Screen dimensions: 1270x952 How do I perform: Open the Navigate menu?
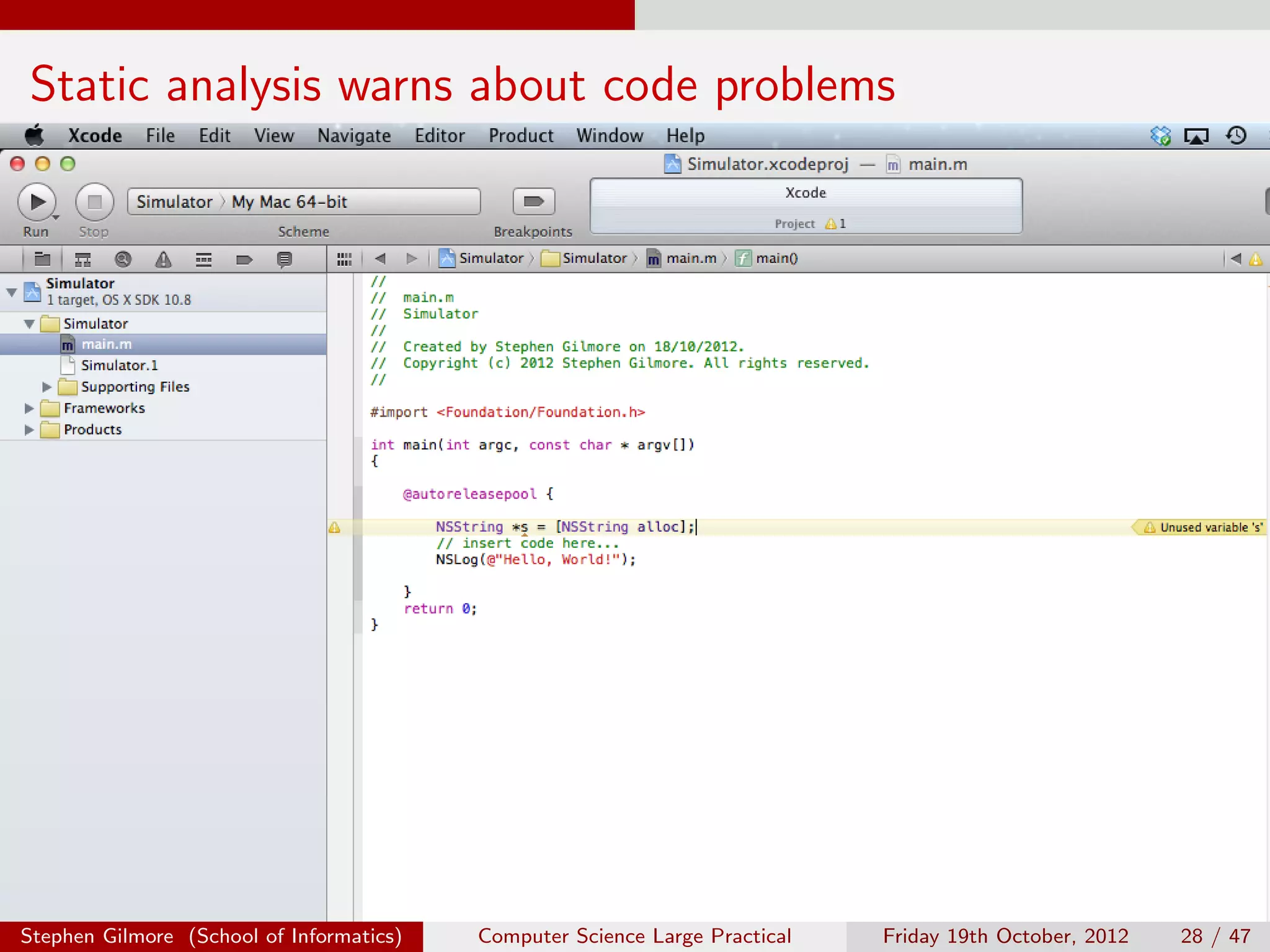pos(354,136)
